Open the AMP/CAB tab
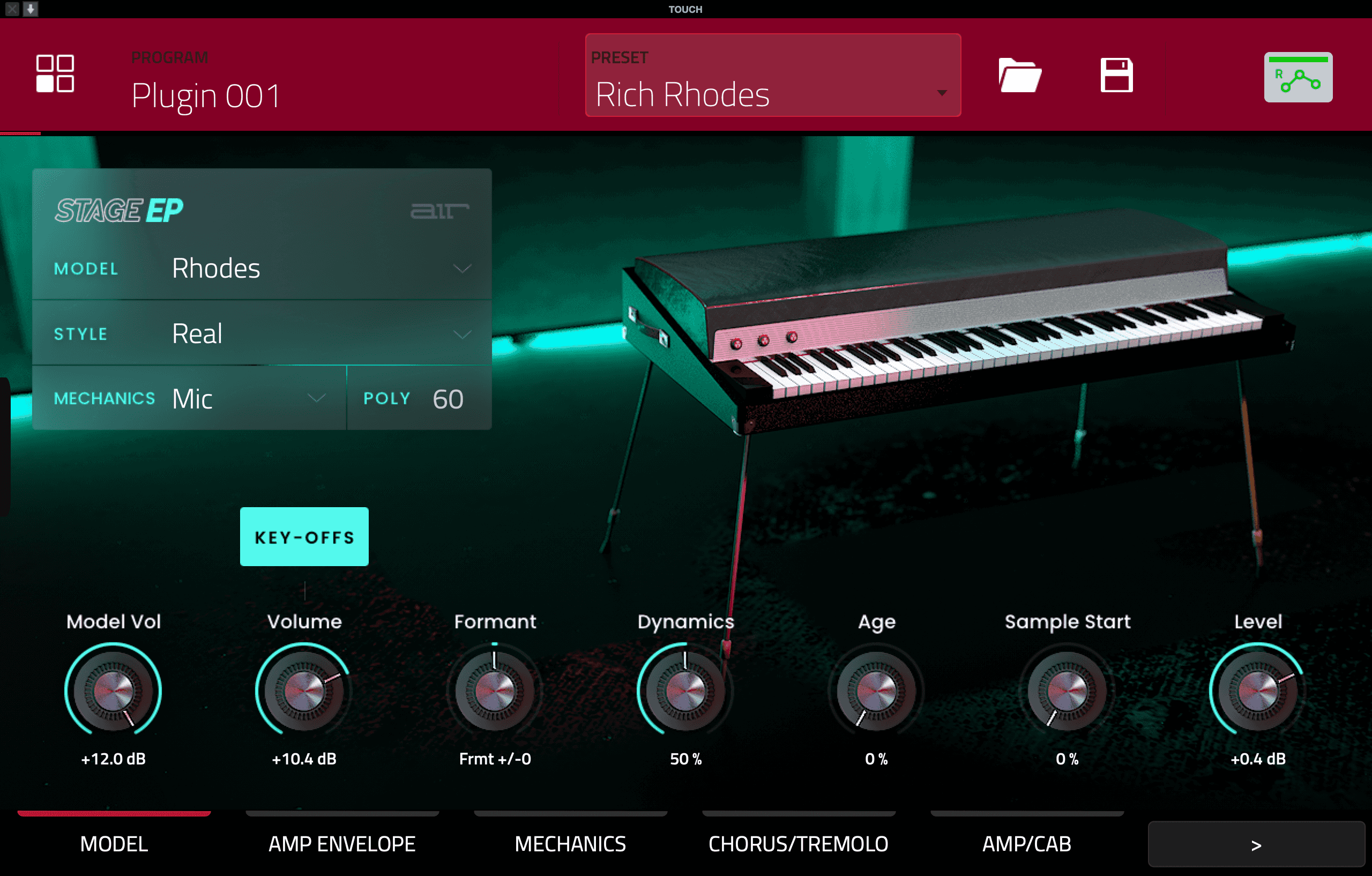This screenshot has height=876, width=1372. (1026, 843)
